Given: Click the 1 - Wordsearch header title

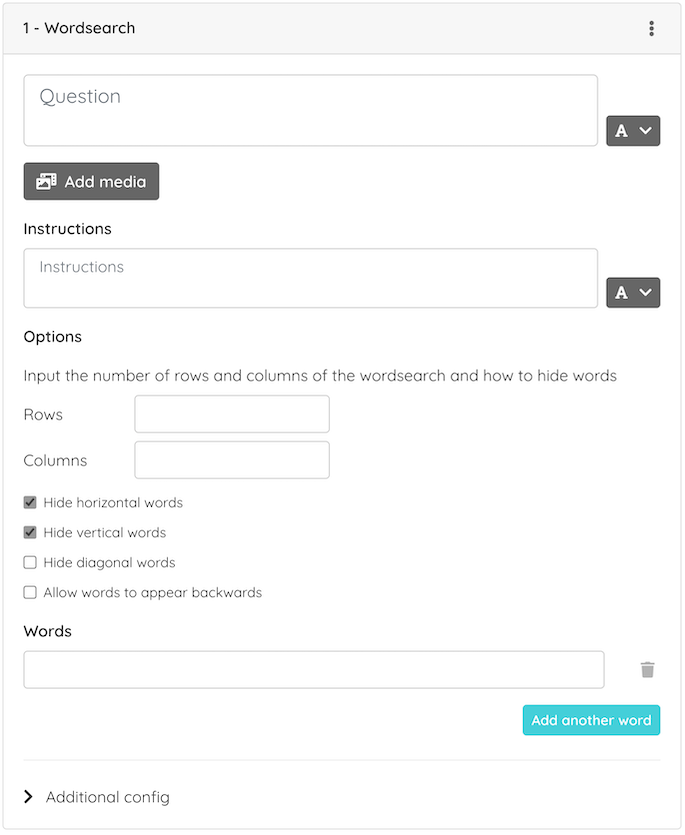Looking at the screenshot, I should click(x=79, y=28).
